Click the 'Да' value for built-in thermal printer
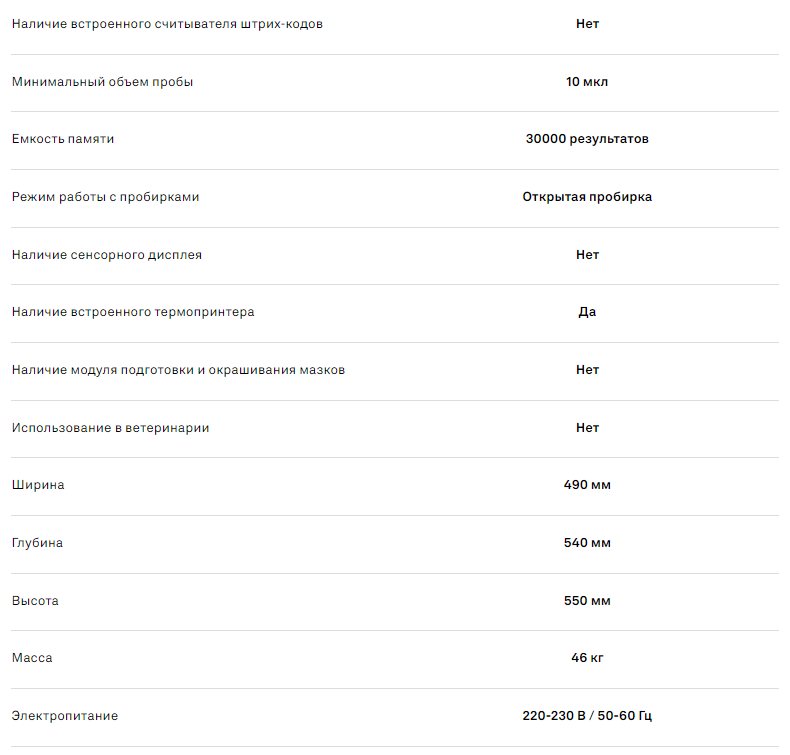 click(587, 312)
